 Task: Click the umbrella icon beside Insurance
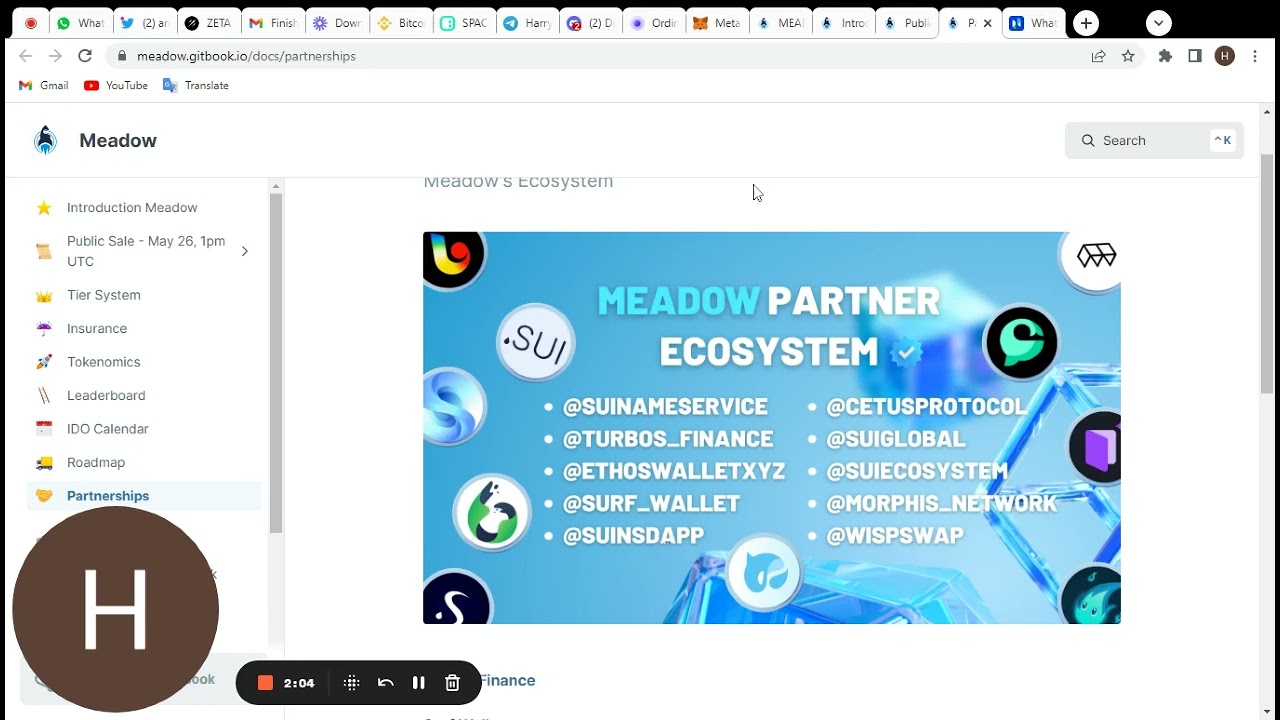(44, 328)
